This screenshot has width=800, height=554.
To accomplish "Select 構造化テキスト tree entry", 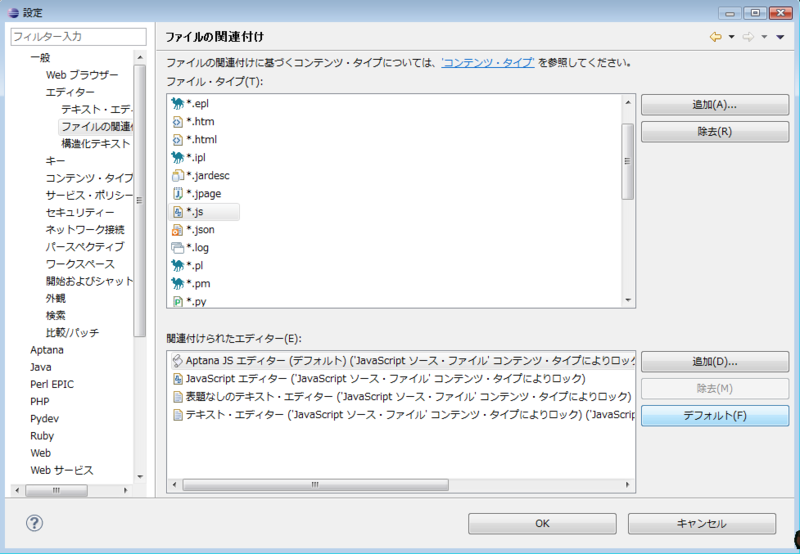I will pyautogui.click(x=95, y=144).
